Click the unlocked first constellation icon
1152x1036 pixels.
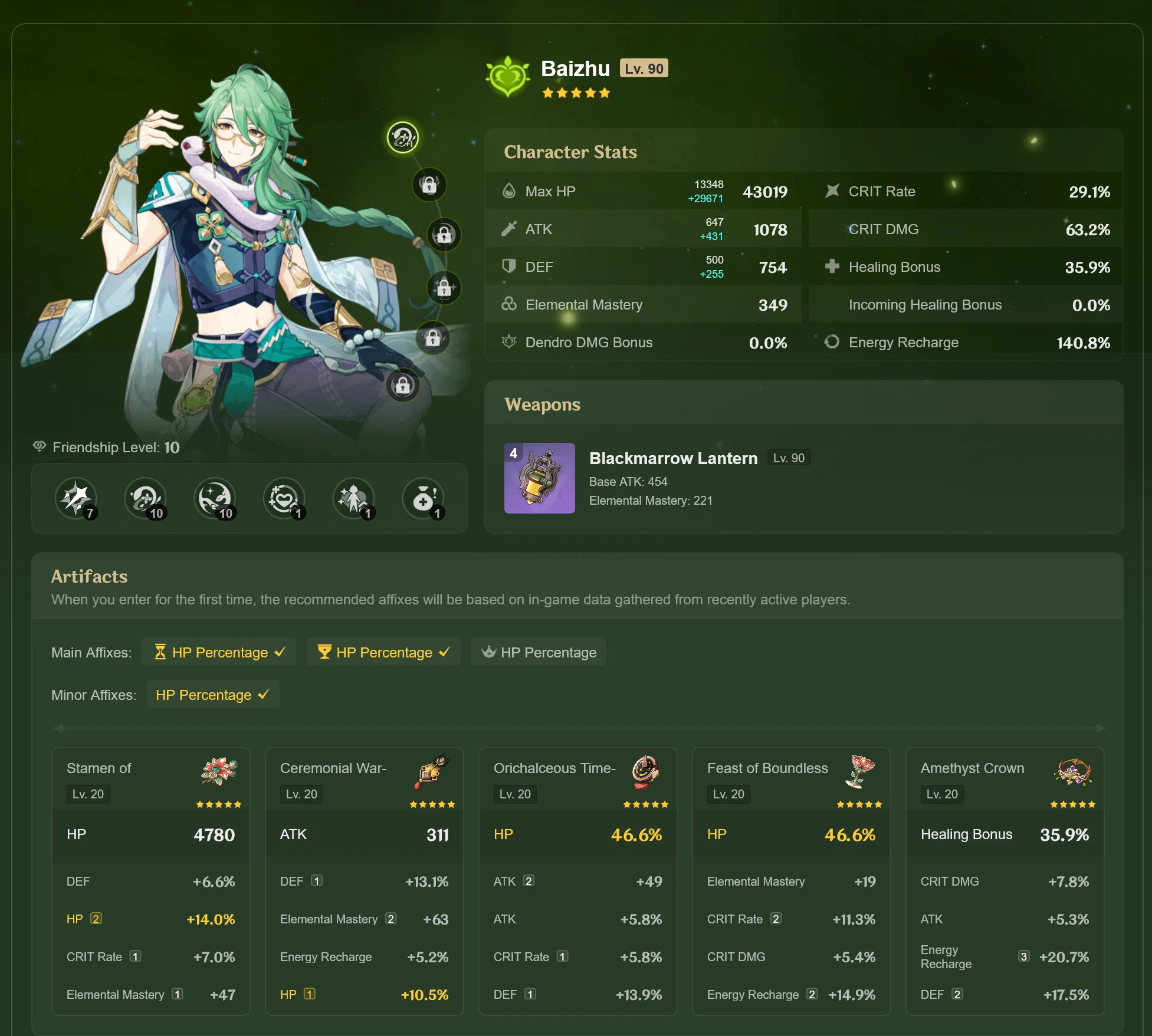point(403,137)
